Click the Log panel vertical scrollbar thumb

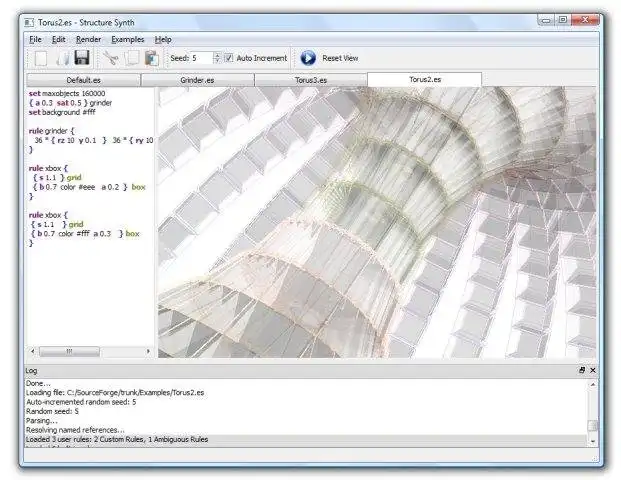593,426
